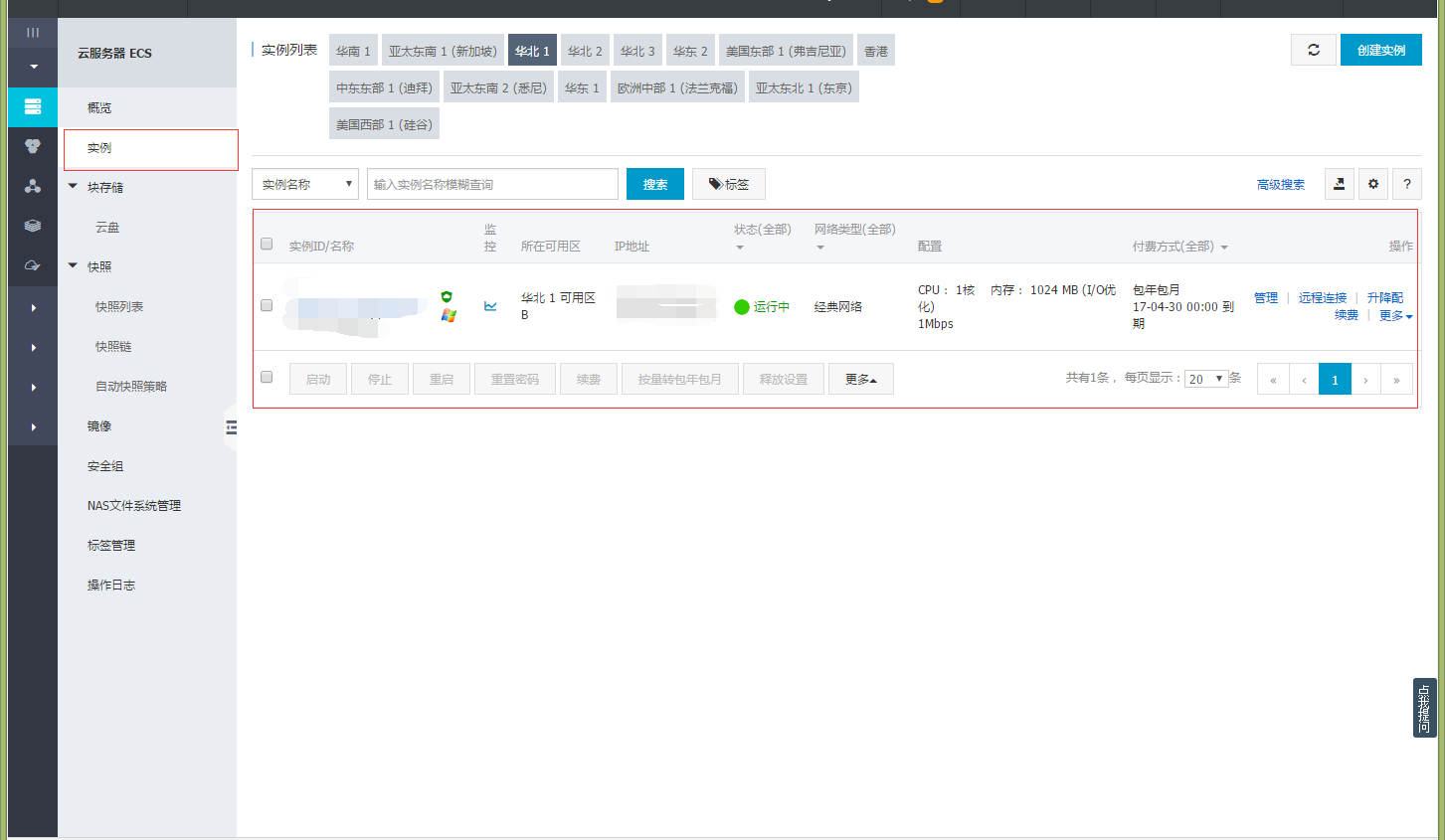Go to the first page with the « button
The height and width of the screenshot is (840, 1445).
tap(1273, 379)
